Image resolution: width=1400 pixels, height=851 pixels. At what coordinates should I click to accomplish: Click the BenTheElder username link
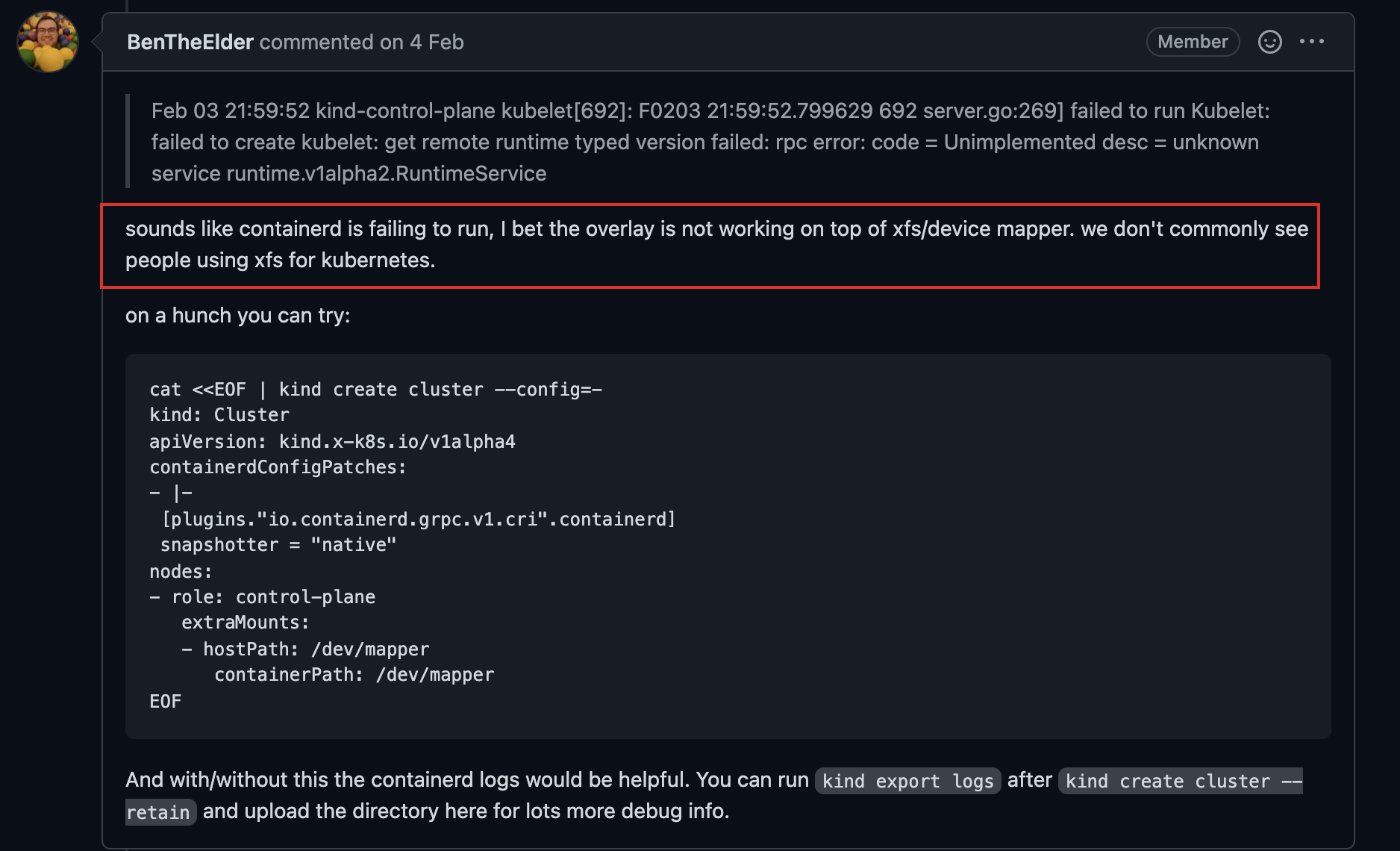click(x=190, y=43)
